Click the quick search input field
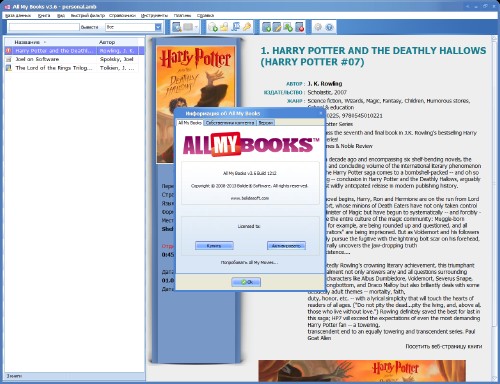 point(44,27)
